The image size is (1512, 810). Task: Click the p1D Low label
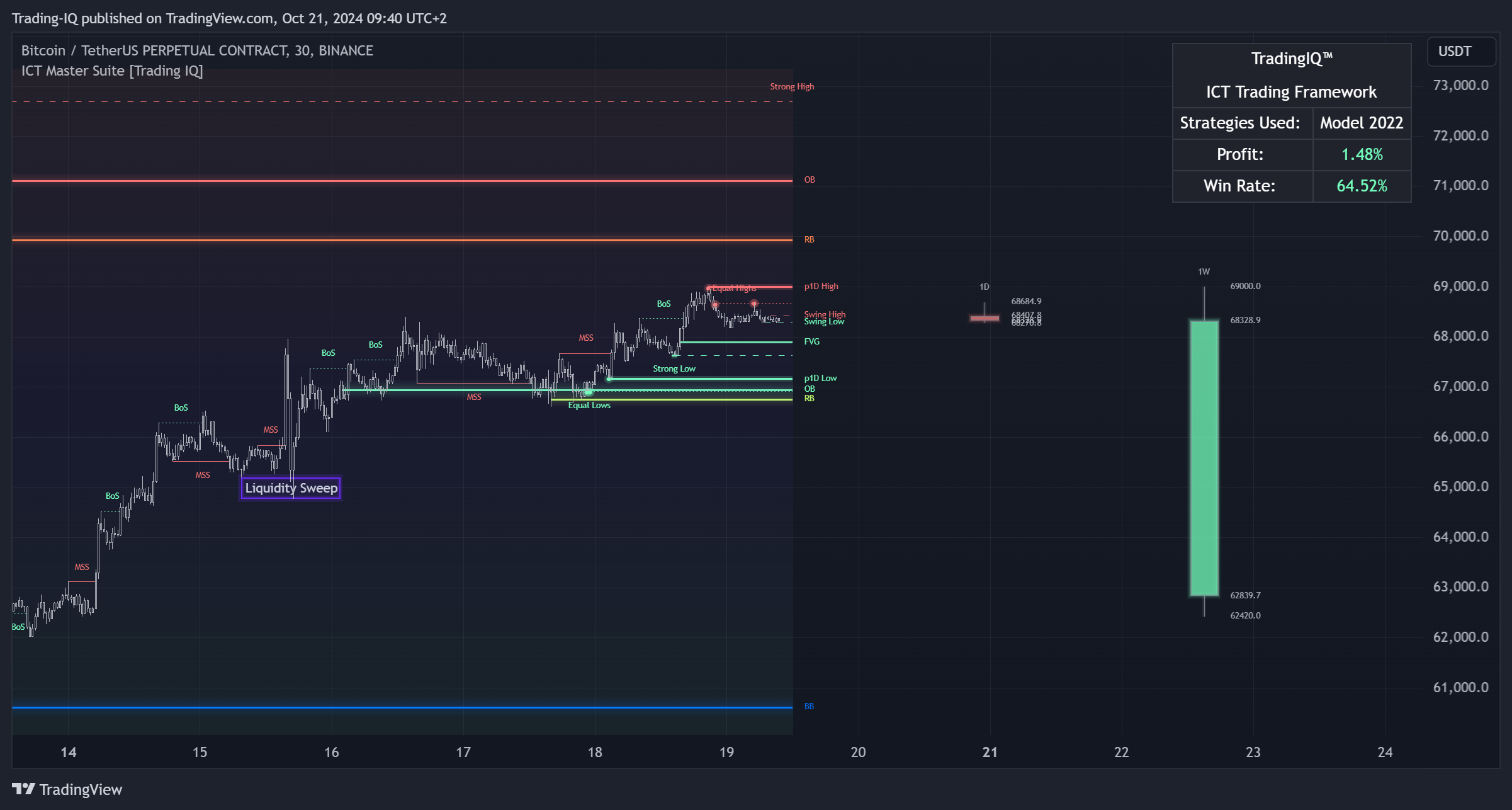click(820, 378)
